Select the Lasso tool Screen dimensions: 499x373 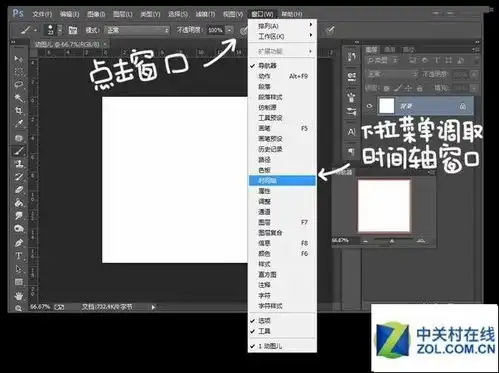[x=18, y=84]
